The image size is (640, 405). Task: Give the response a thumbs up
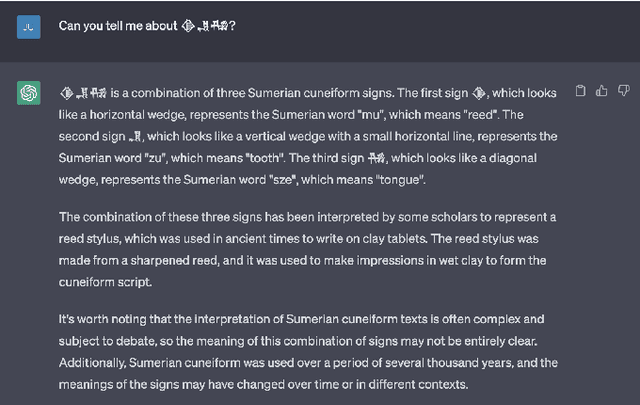[x=602, y=91]
